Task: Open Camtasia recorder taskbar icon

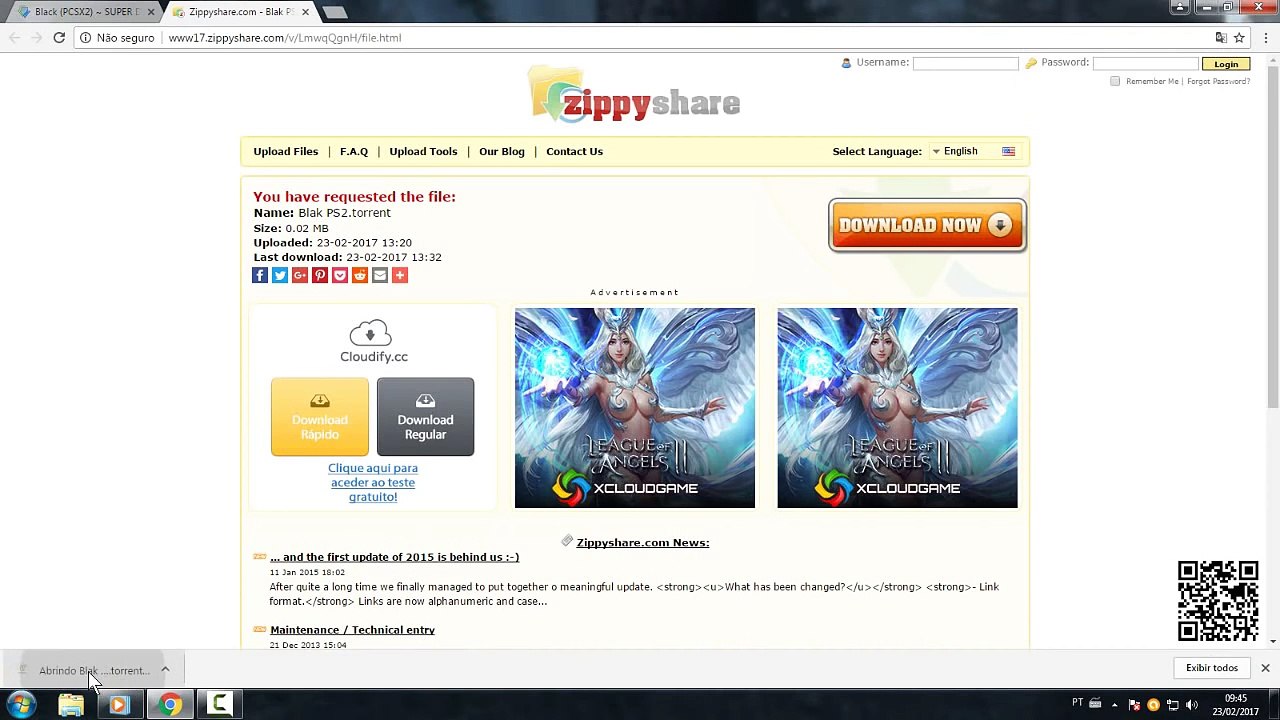Action: (x=219, y=705)
